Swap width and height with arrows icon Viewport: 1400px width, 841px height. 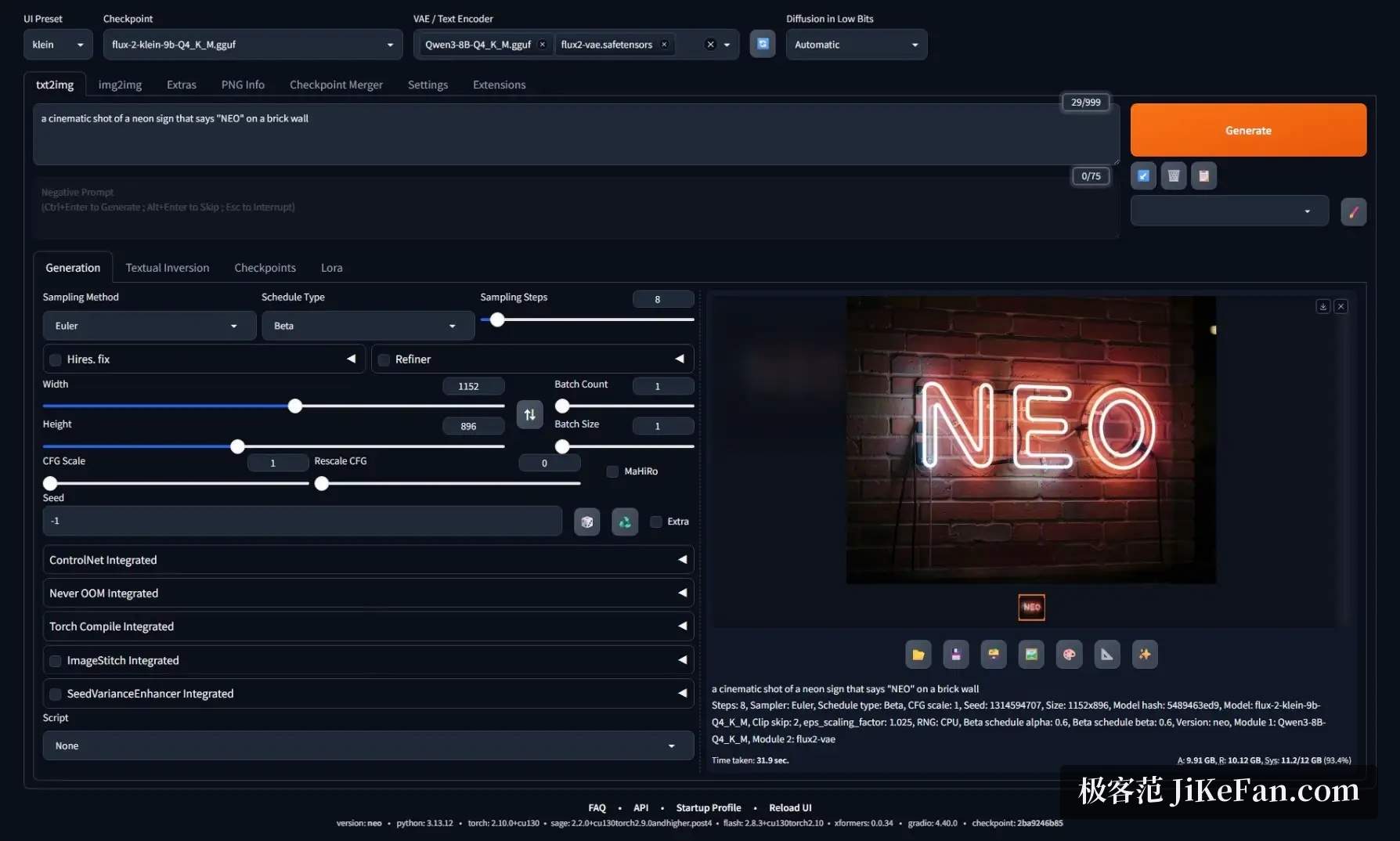pyautogui.click(x=530, y=414)
